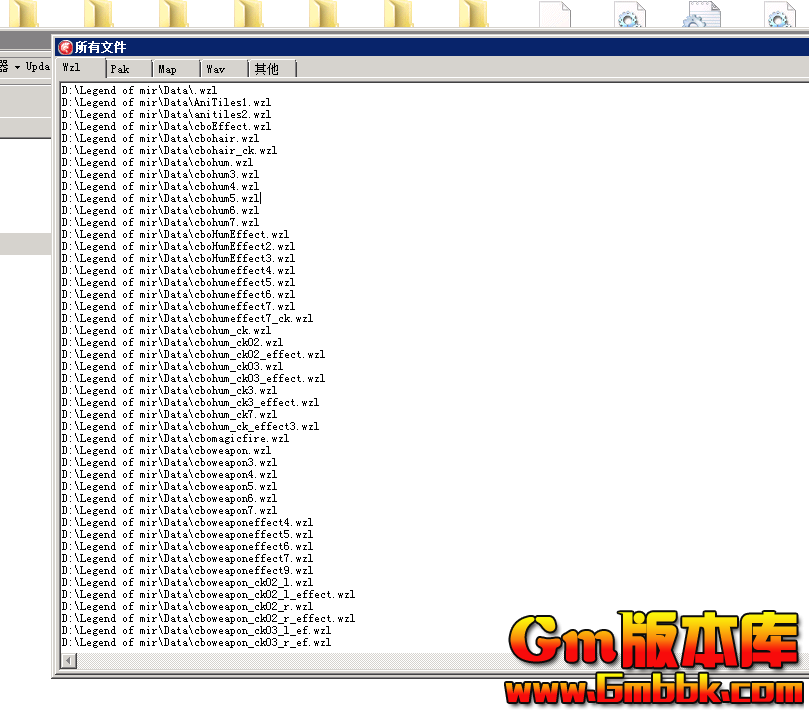
Task: Expand the Upda dropdown arrow on left
Action: (17, 67)
